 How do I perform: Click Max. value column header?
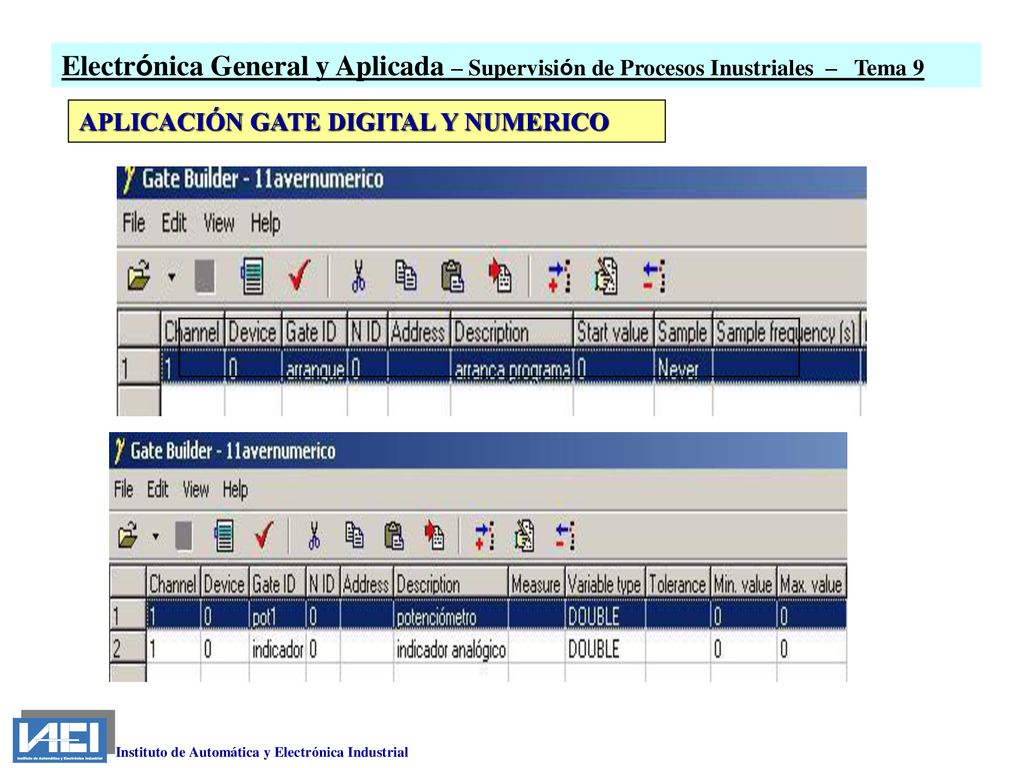coord(811,583)
